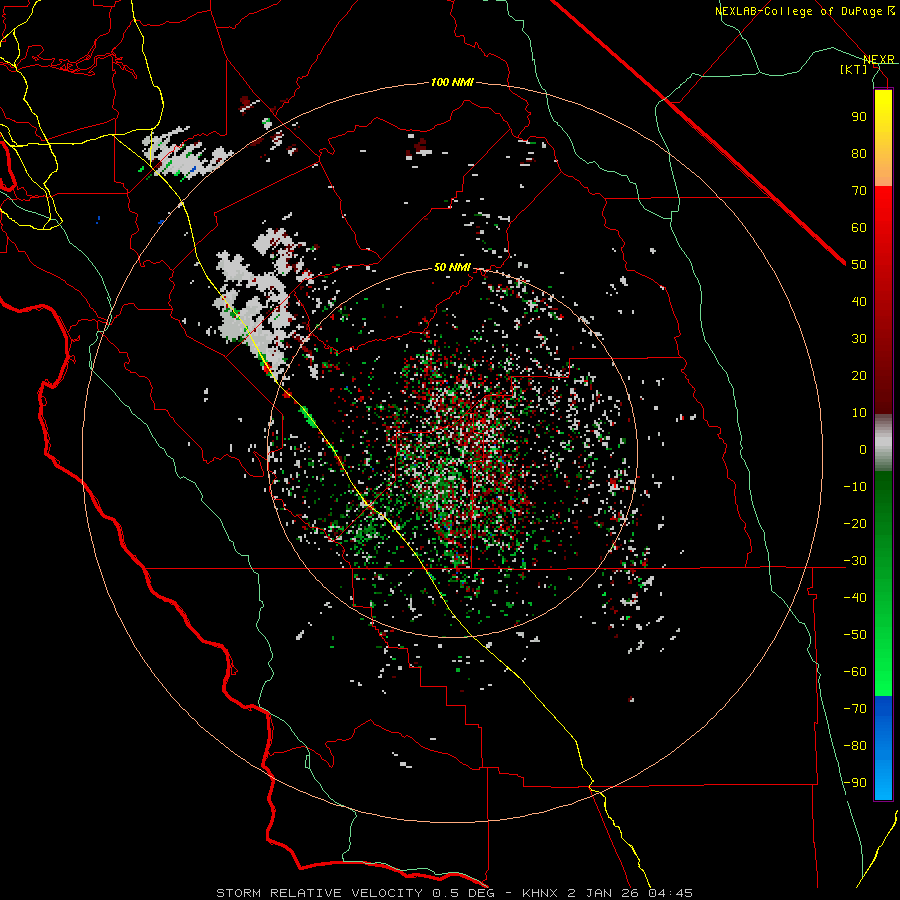Click the bright red band of the color bar
900x900 pixels.
pyautogui.click(x=883, y=210)
